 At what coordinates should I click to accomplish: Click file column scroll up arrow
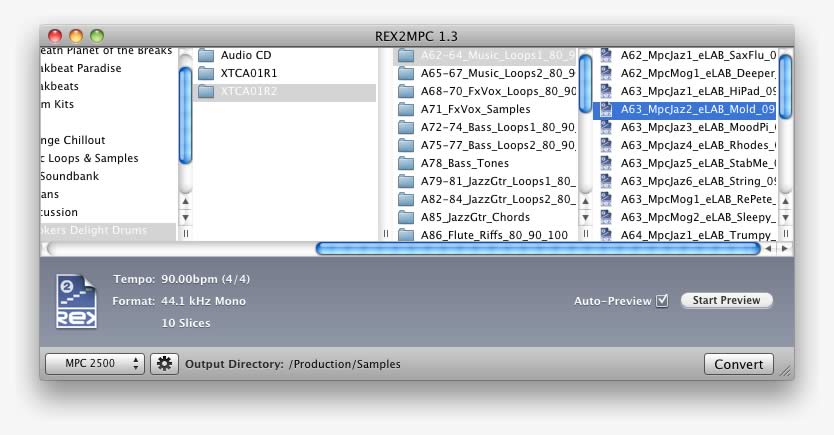coord(785,201)
